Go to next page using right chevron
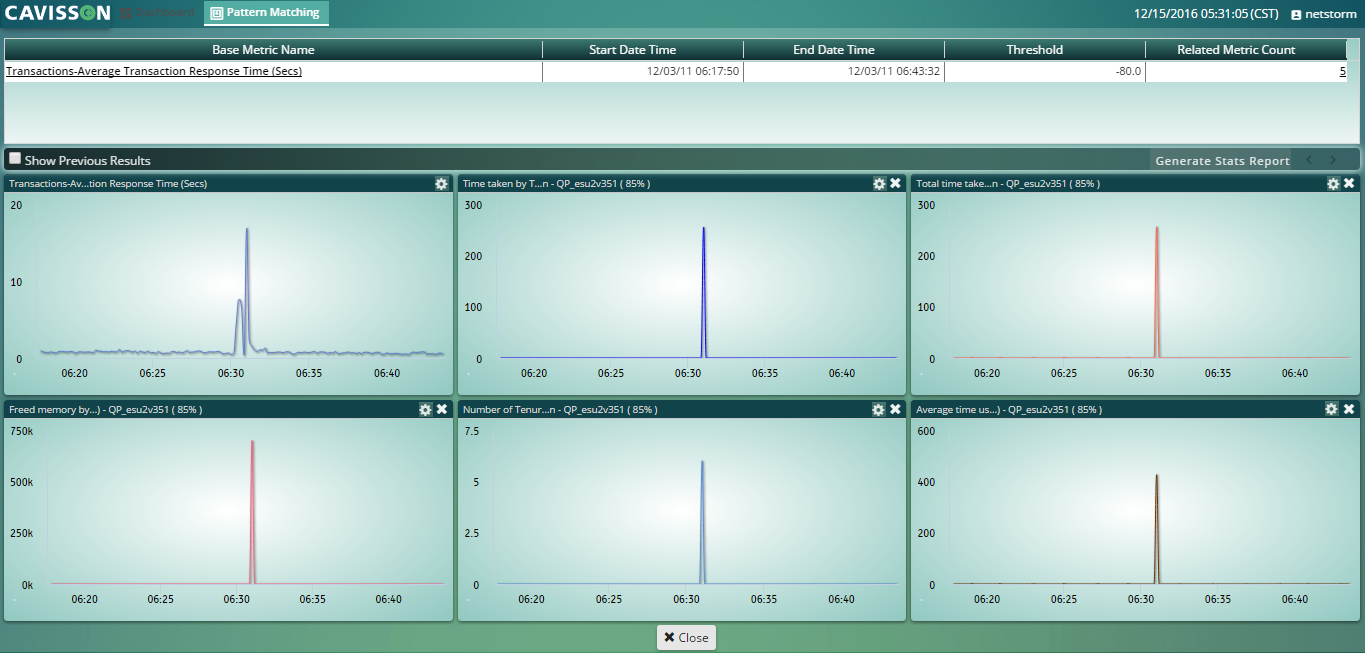Viewport: 1365px width, 653px height. pos(1332,160)
